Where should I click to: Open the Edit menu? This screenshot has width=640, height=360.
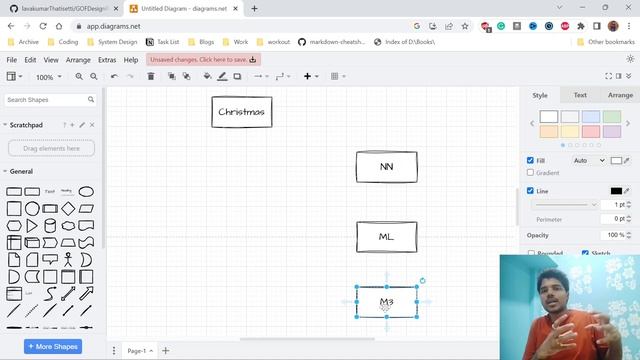(30, 60)
